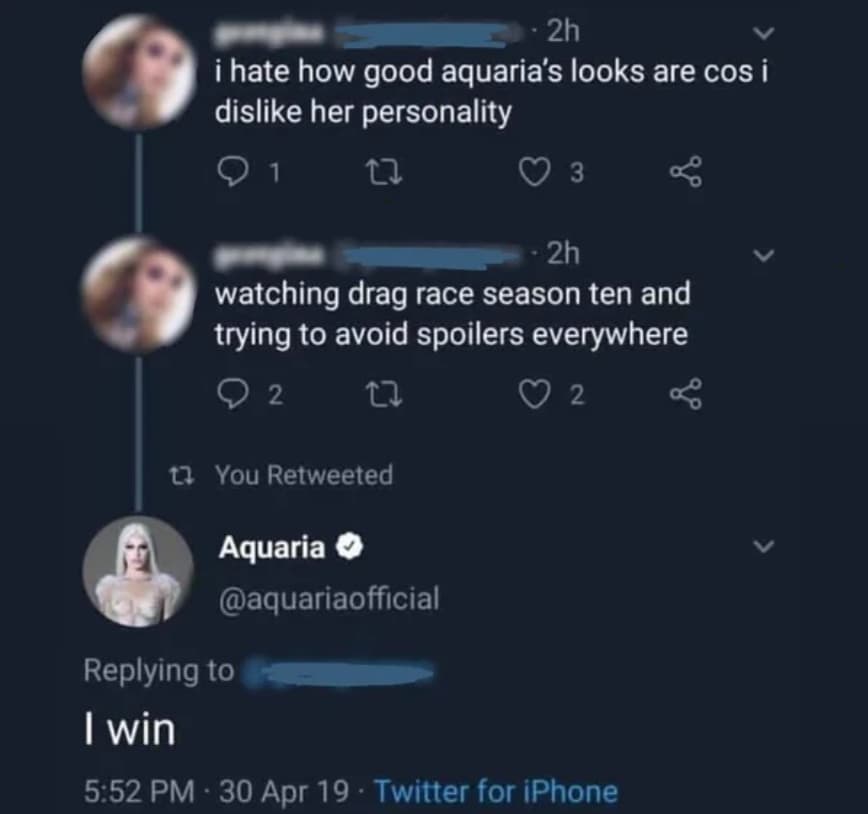Image resolution: width=868 pixels, height=814 pixels.
Task: Open chevron menu on Aquaria's reply
Action: (x=764, y=547)
